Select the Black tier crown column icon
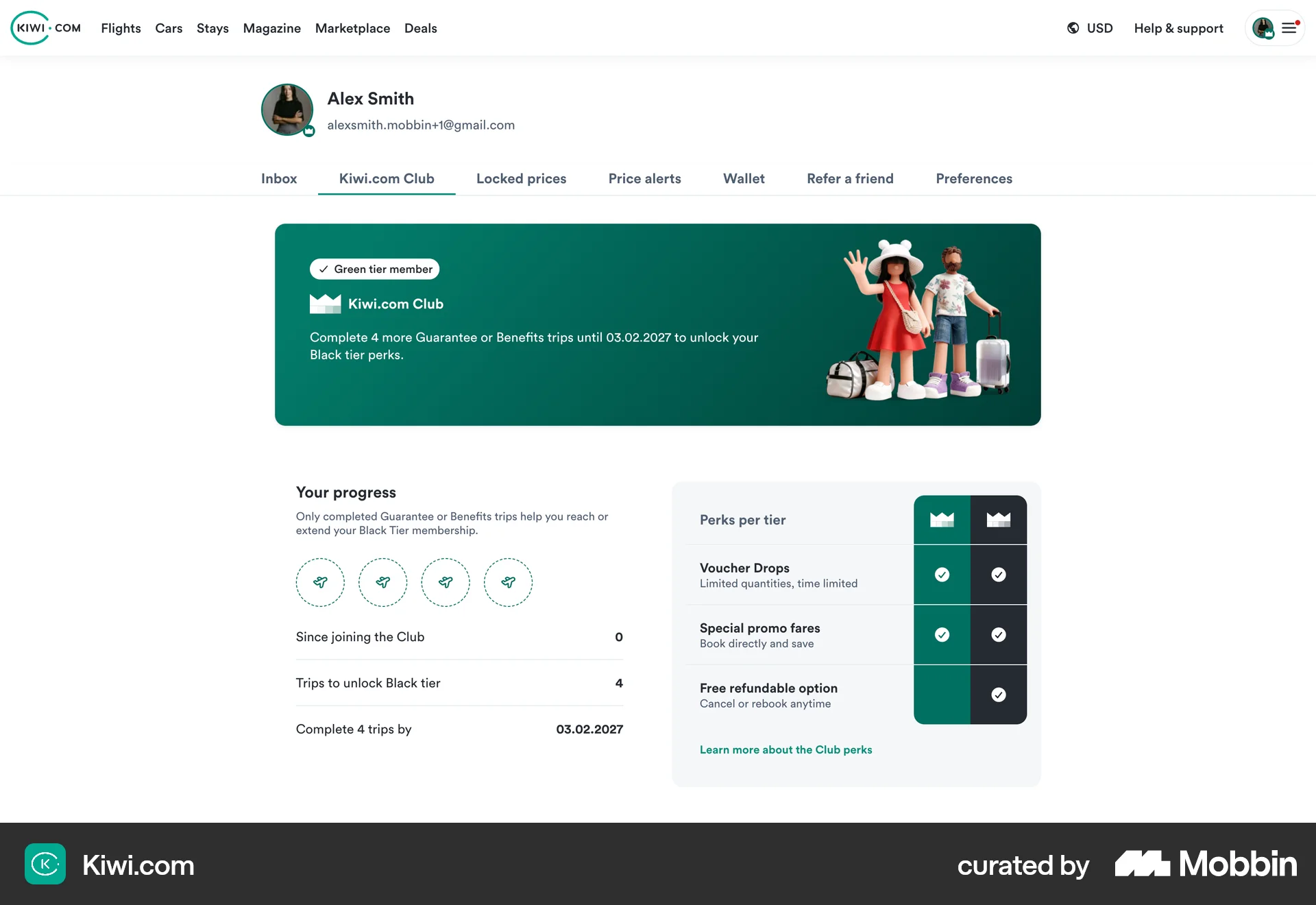1316x905 pixels. (999, 520)
